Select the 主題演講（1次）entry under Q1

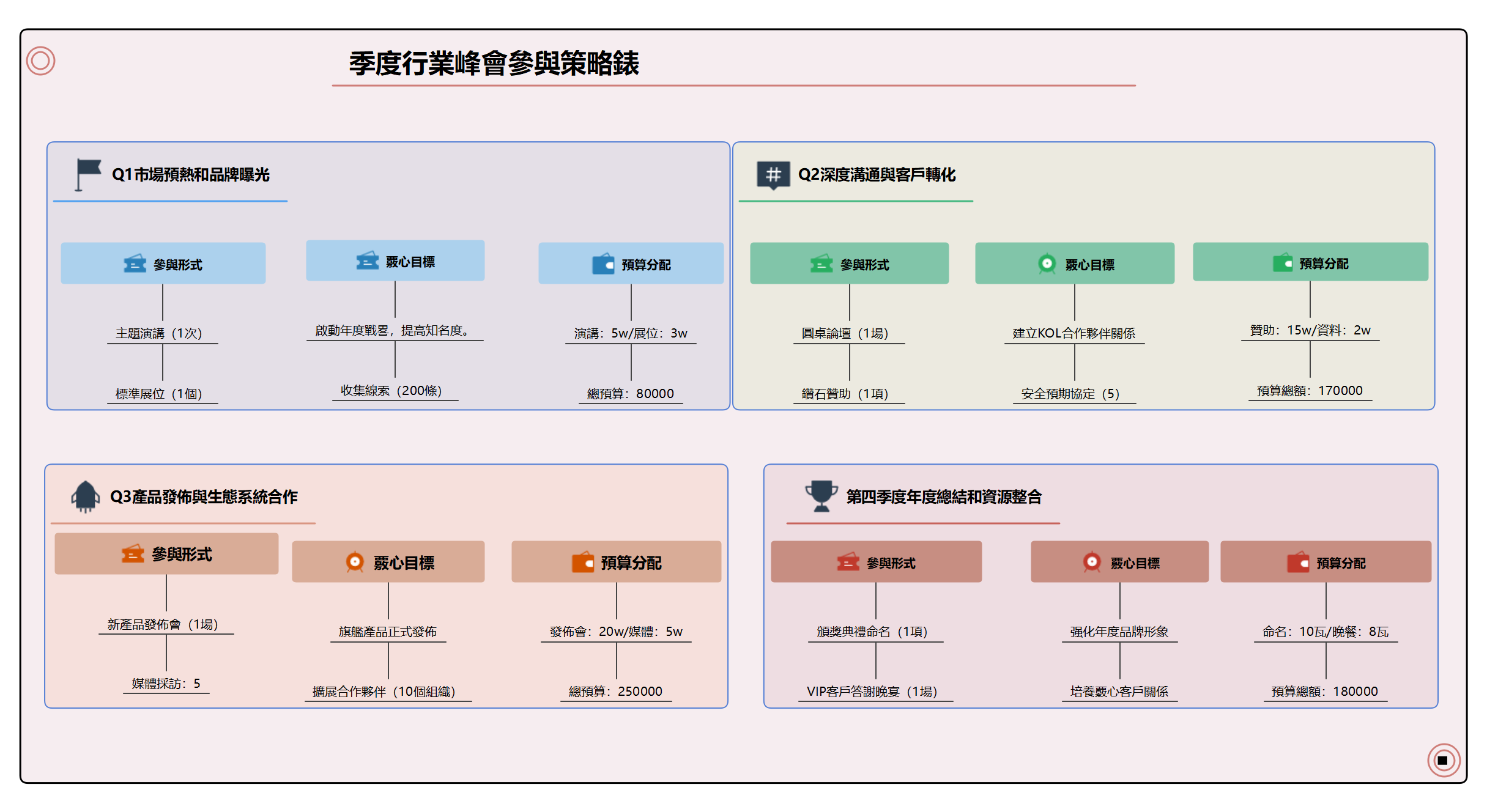[161, 333]
